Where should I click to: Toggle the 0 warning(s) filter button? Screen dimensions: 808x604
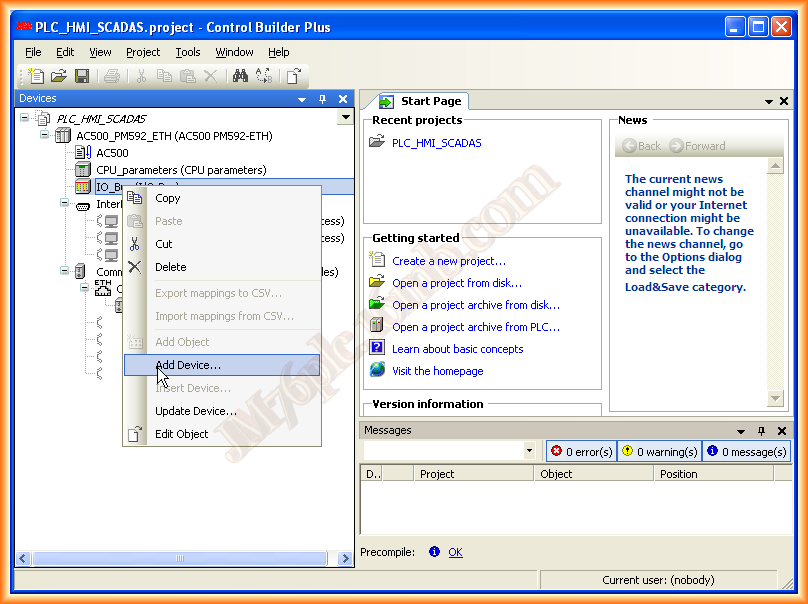(x=659, y=452)
